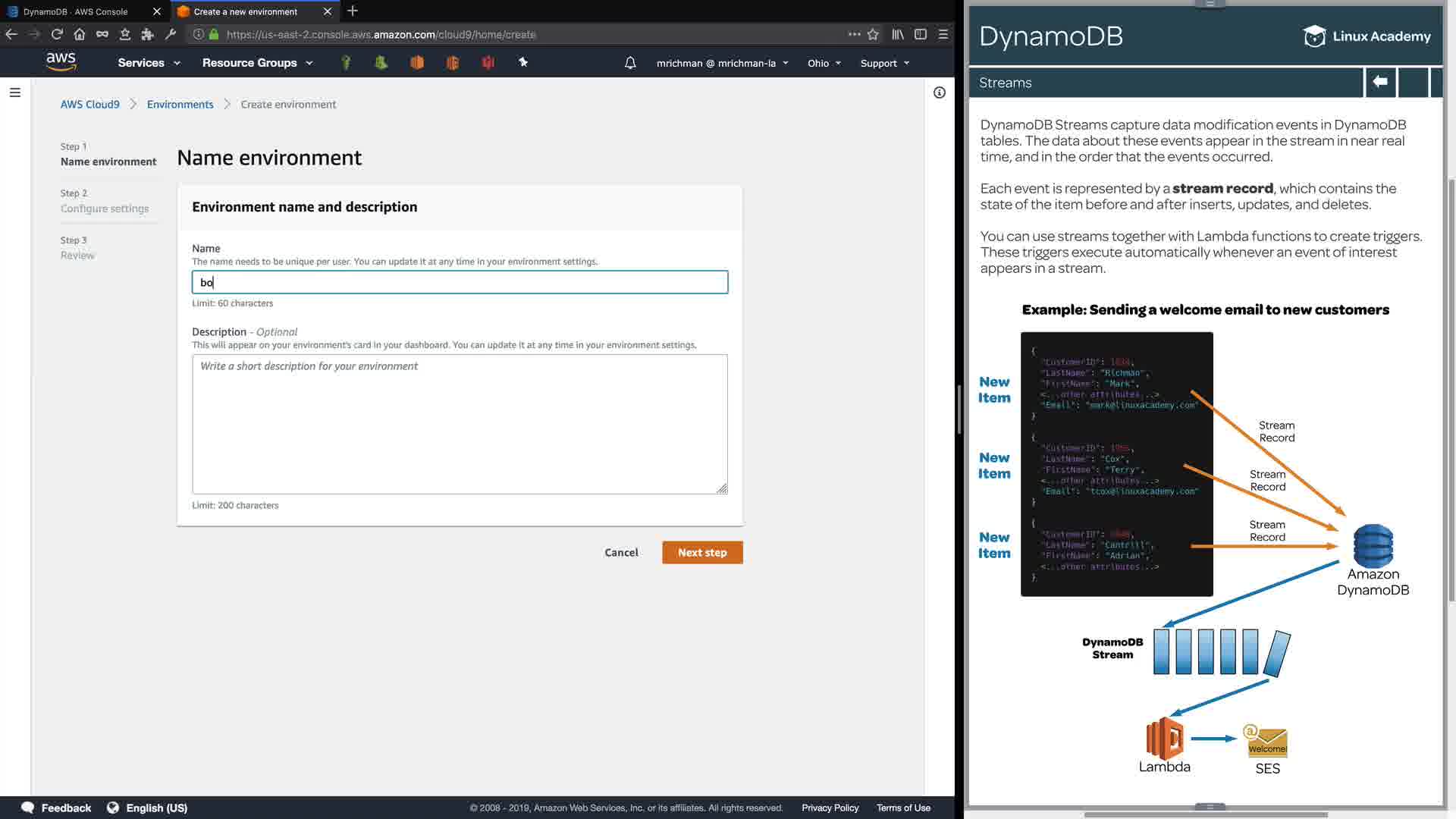This screenshot has width=1456, height=819.
Task: Open a new browser tab
Action: point(353,11)
